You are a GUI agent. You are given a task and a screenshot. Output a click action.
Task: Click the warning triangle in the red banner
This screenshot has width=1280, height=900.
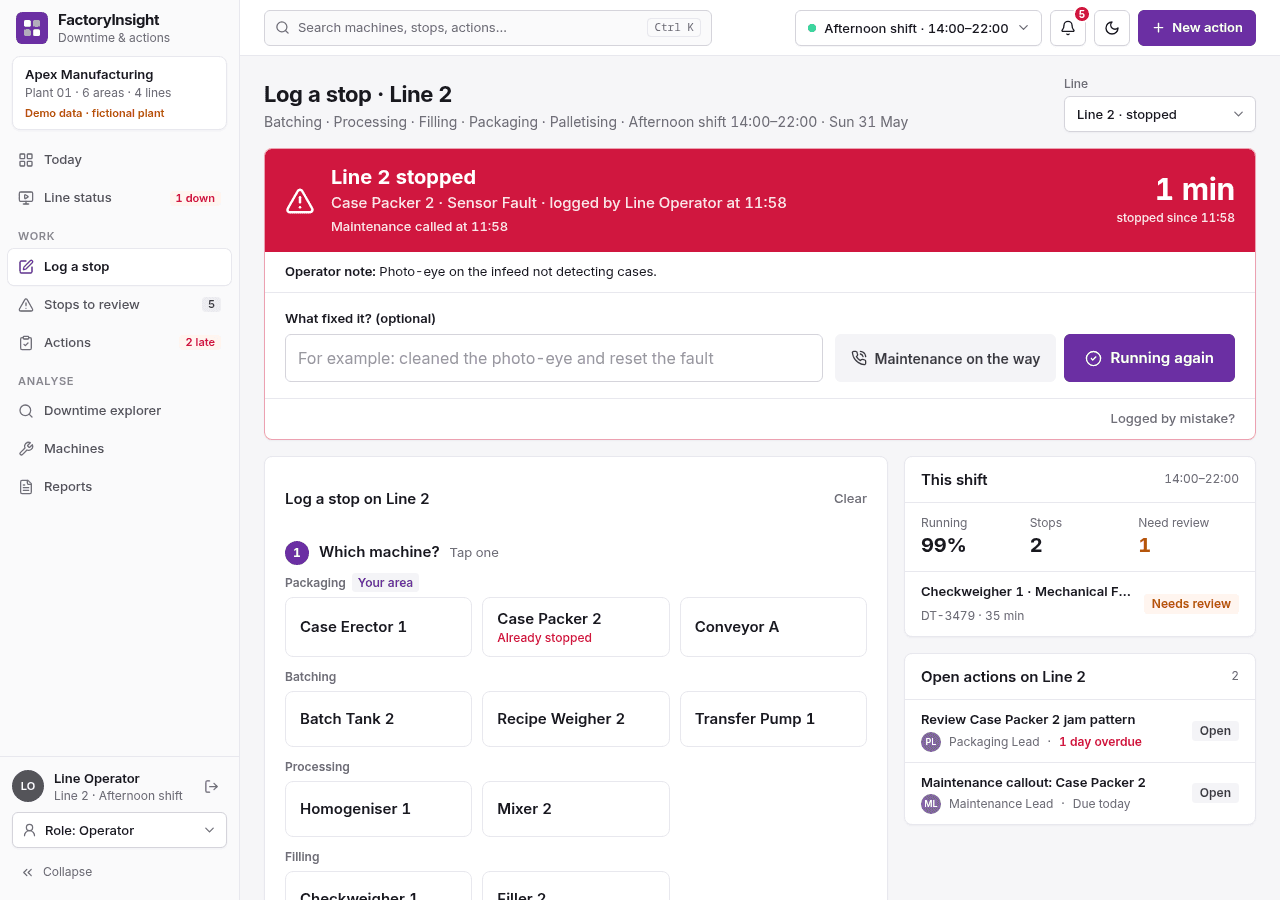[300, 201]
